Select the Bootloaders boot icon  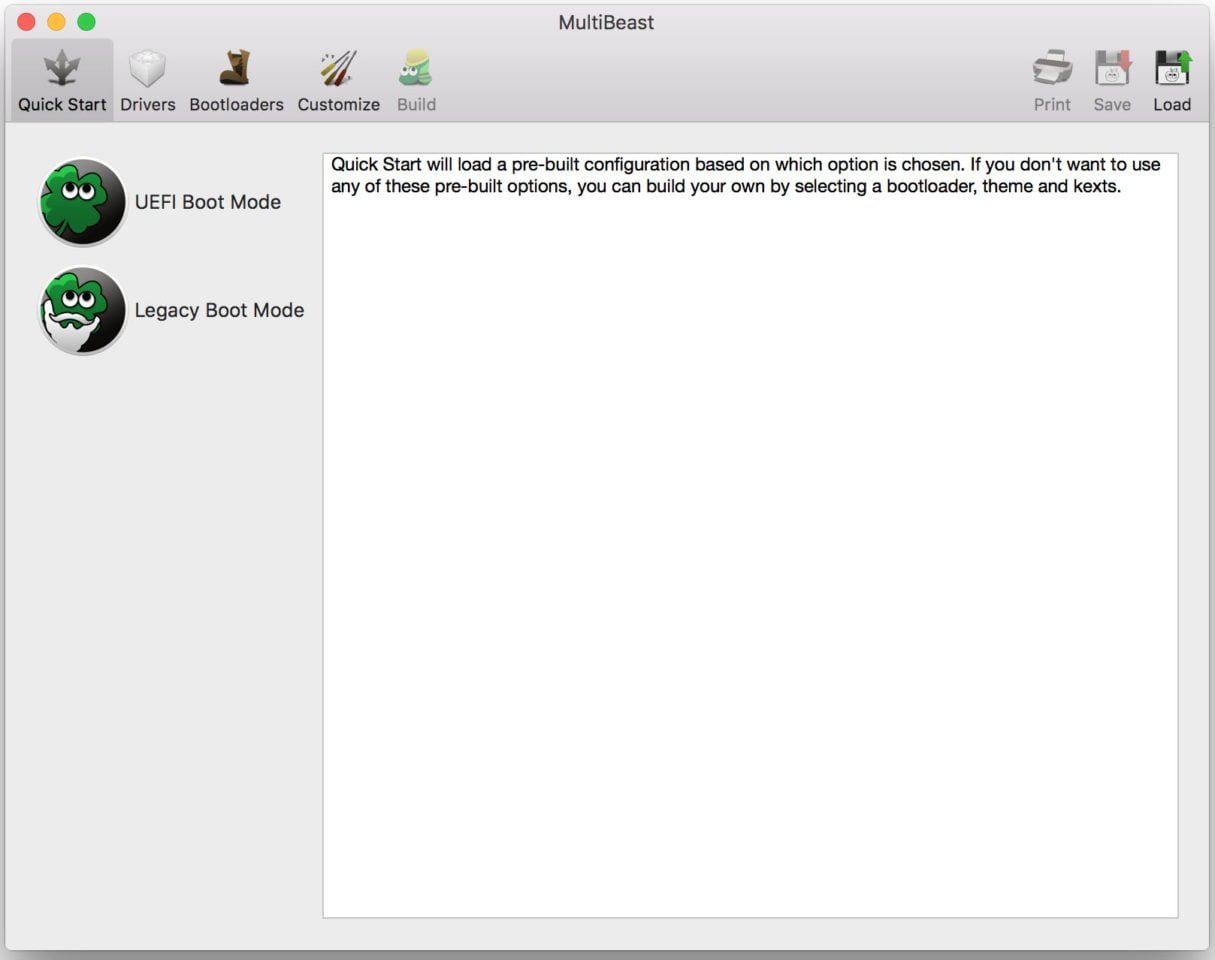click(x=236, y=69)
